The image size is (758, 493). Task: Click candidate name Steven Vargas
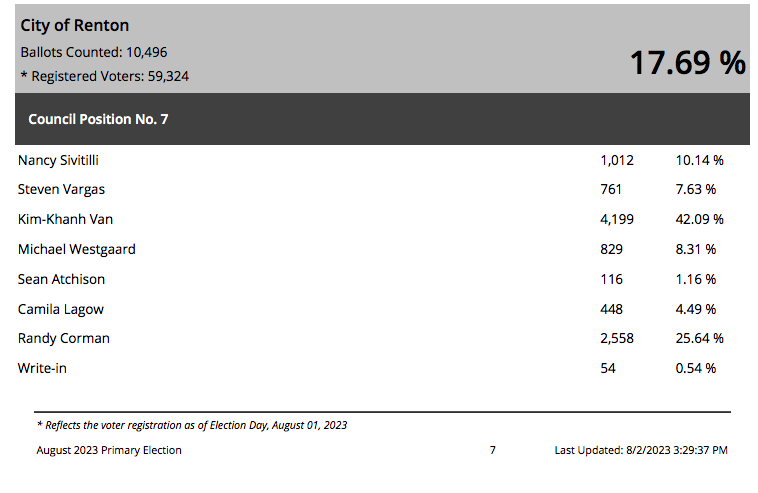click(61, 189)
